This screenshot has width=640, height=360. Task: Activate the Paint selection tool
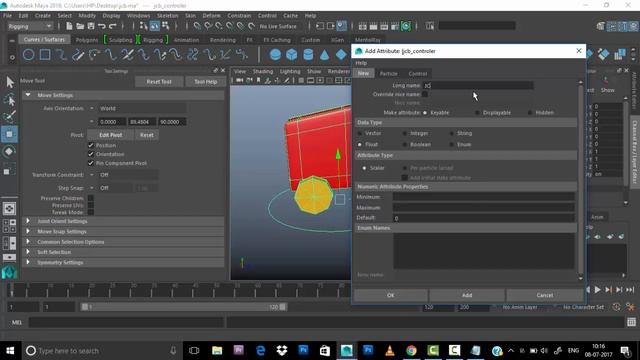click(x=9, y=117)
